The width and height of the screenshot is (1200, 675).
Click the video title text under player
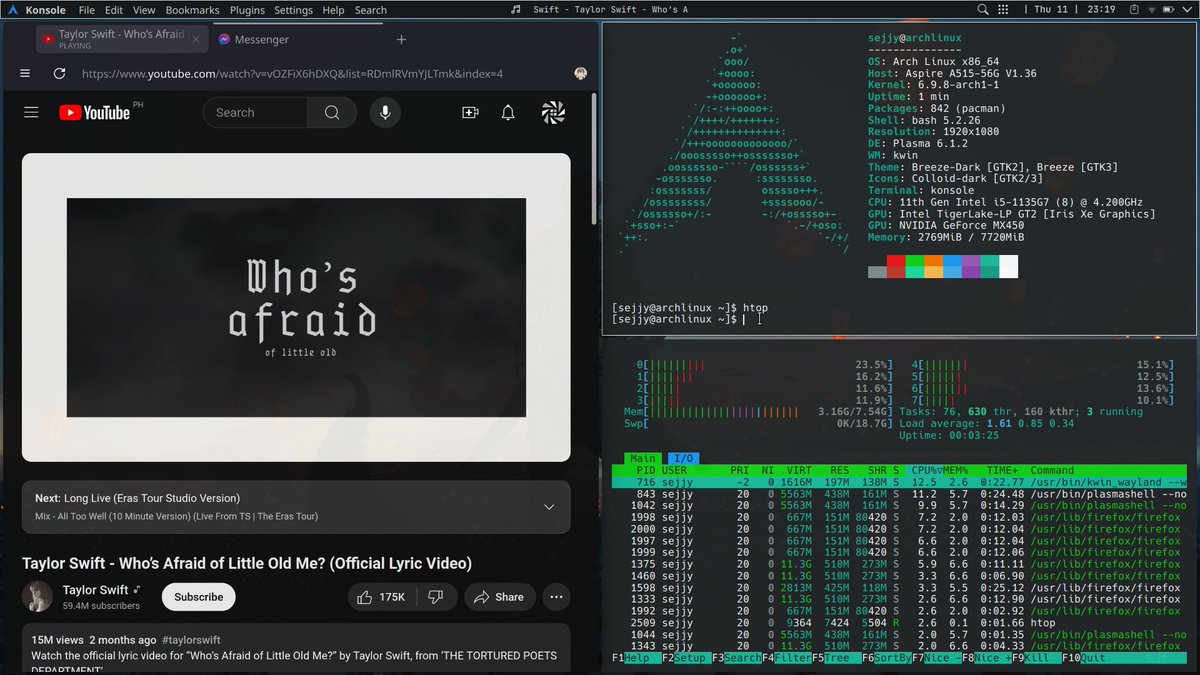(x=246, y=563)
